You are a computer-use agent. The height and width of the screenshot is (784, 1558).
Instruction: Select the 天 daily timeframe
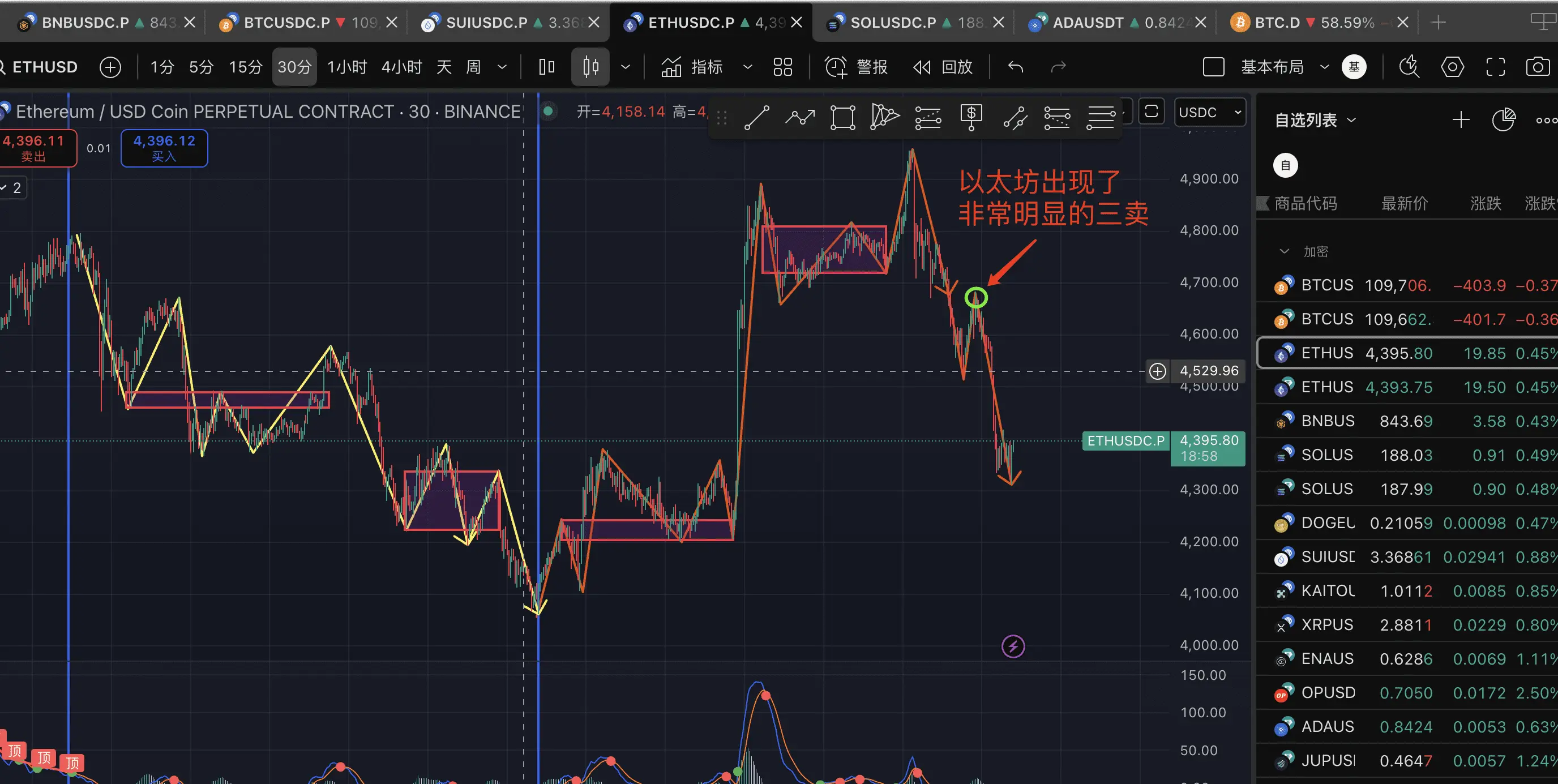444,67
